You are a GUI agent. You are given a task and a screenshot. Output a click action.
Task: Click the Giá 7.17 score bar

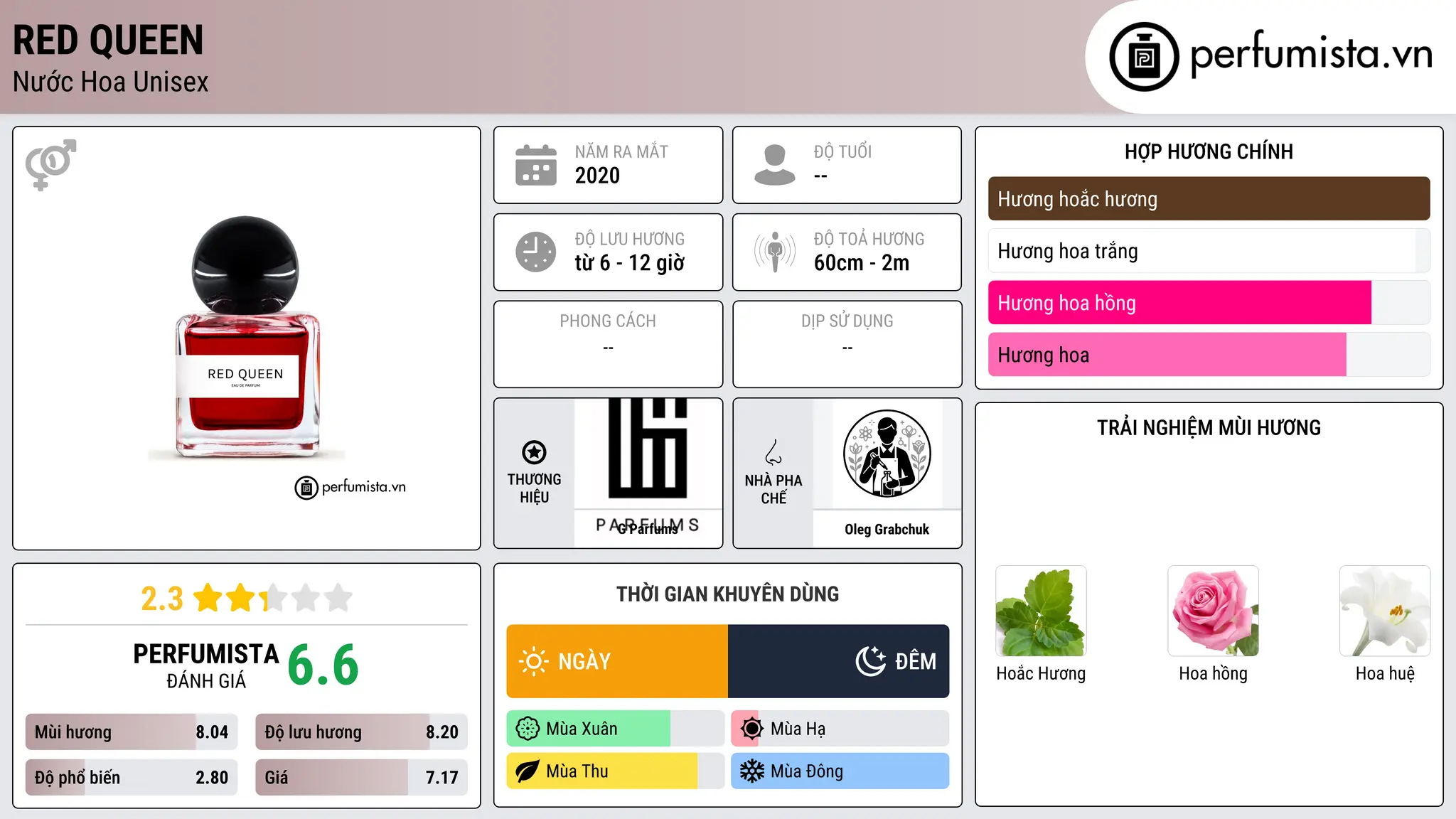pyautogui.click(x=361, y=777)
